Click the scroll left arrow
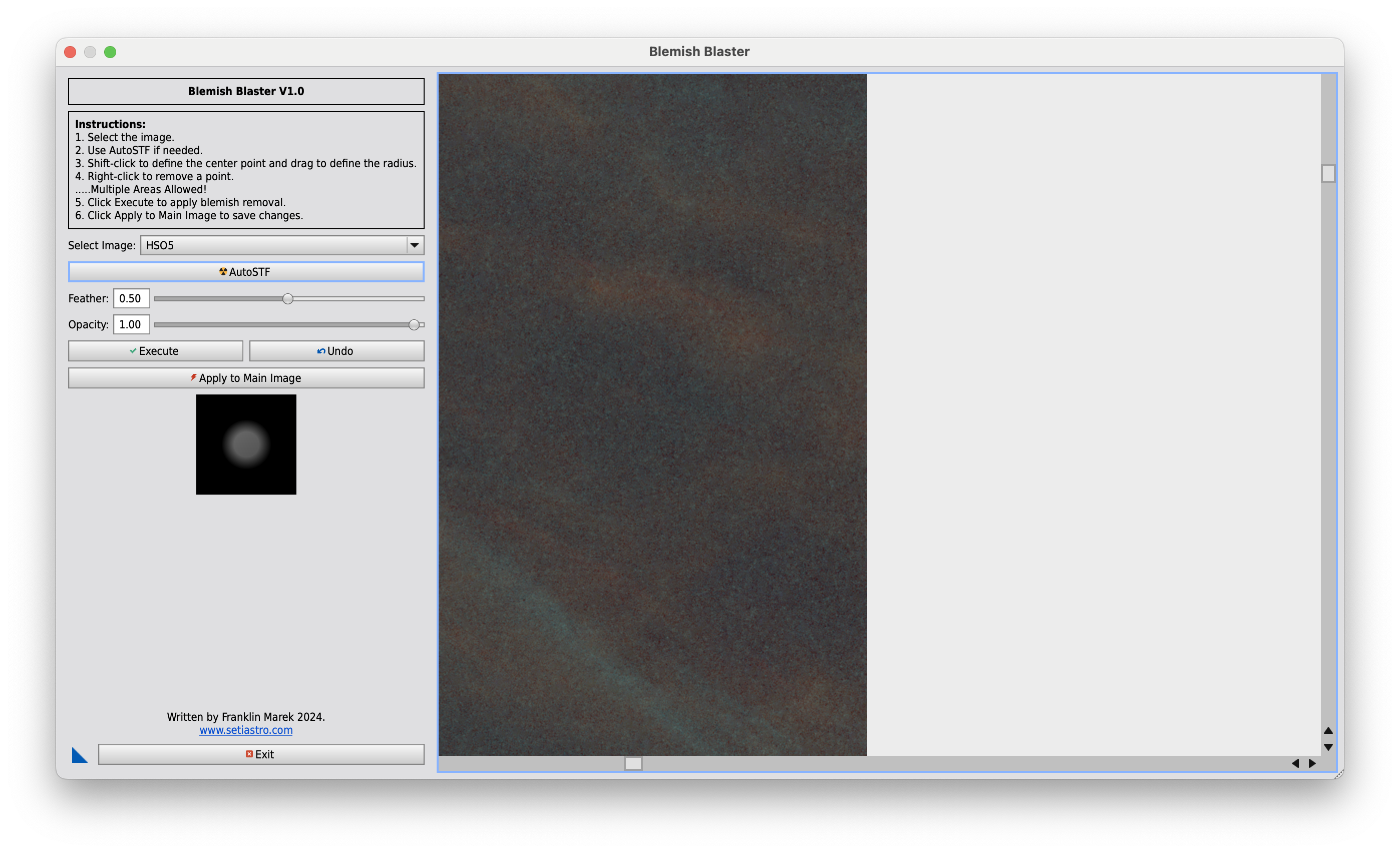The image size is (1400, 853). tap(1295, 763)
